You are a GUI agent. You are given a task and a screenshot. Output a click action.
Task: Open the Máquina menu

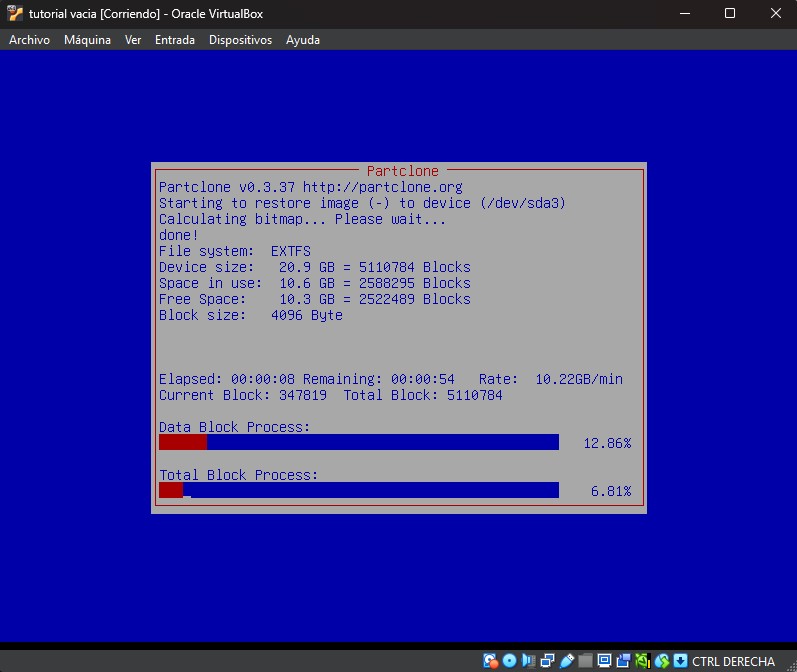87,40
